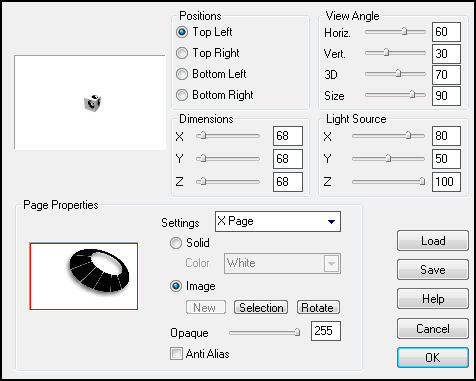Cancel the dialog
The image size is (476, 381).
point(433,329)
